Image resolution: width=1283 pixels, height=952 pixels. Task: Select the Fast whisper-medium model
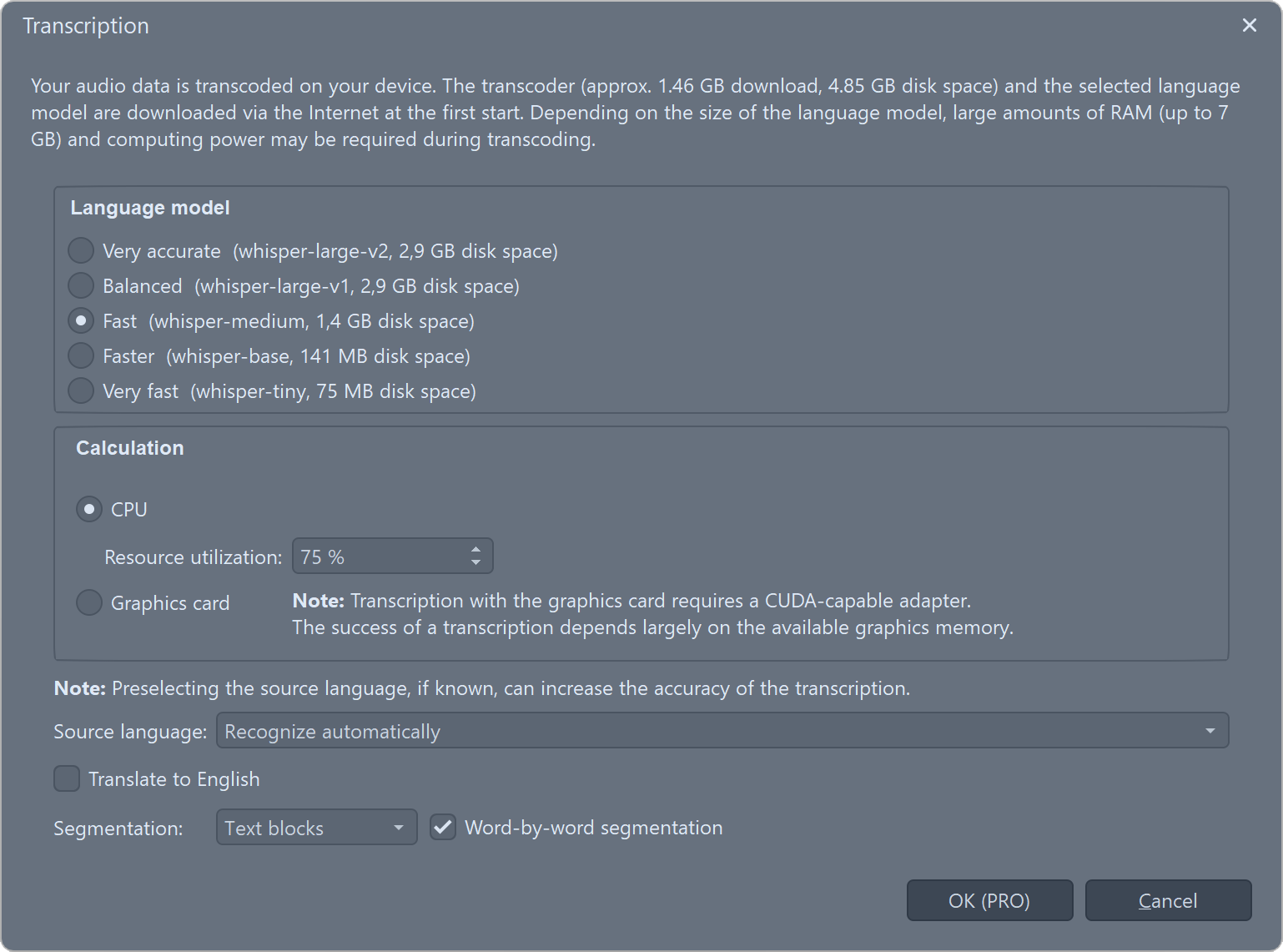(81, 320)
